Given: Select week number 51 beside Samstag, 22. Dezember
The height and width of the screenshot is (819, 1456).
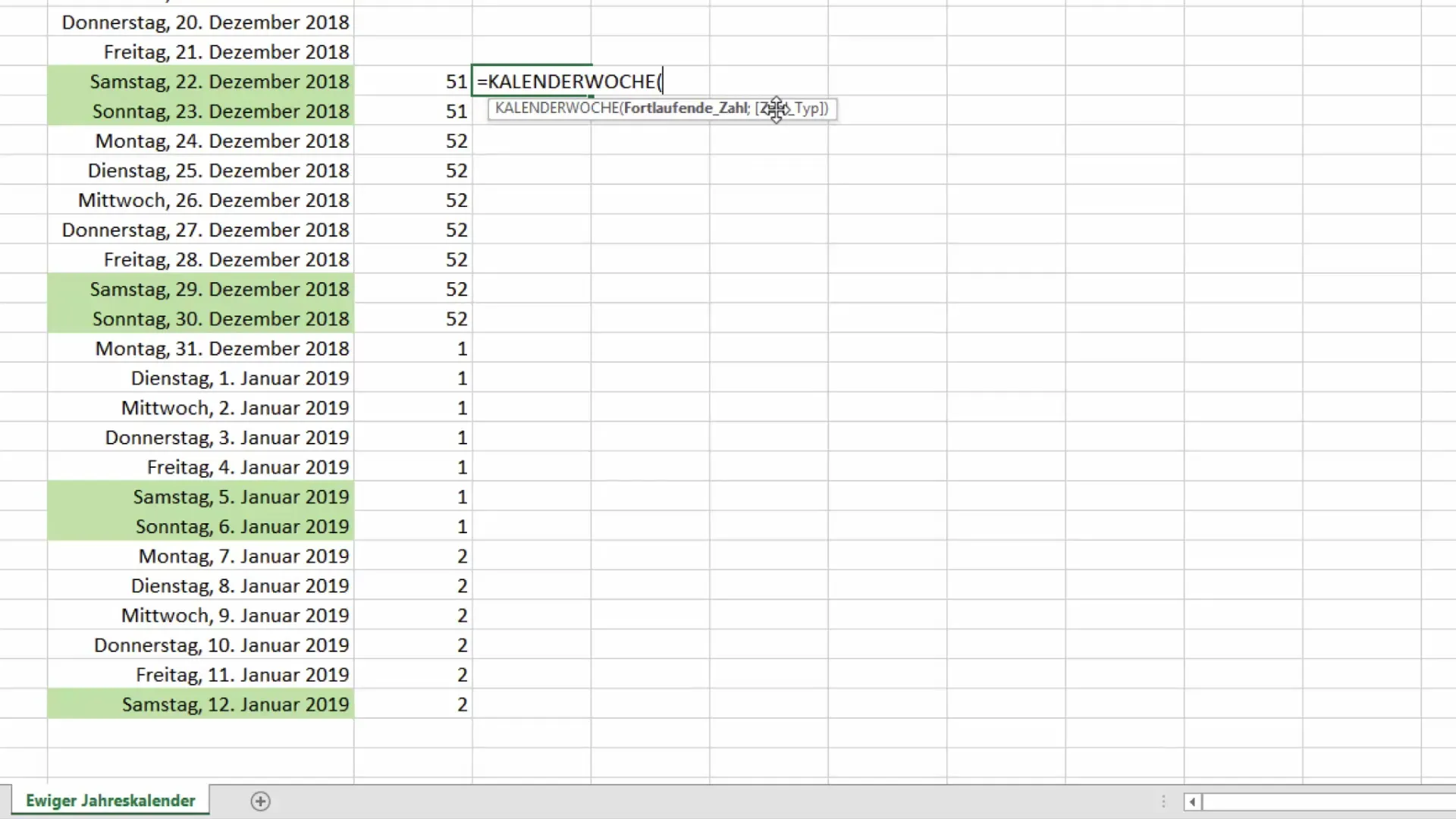Looking at the screenshot, I should pyautogui.click(x=413, y=81).
